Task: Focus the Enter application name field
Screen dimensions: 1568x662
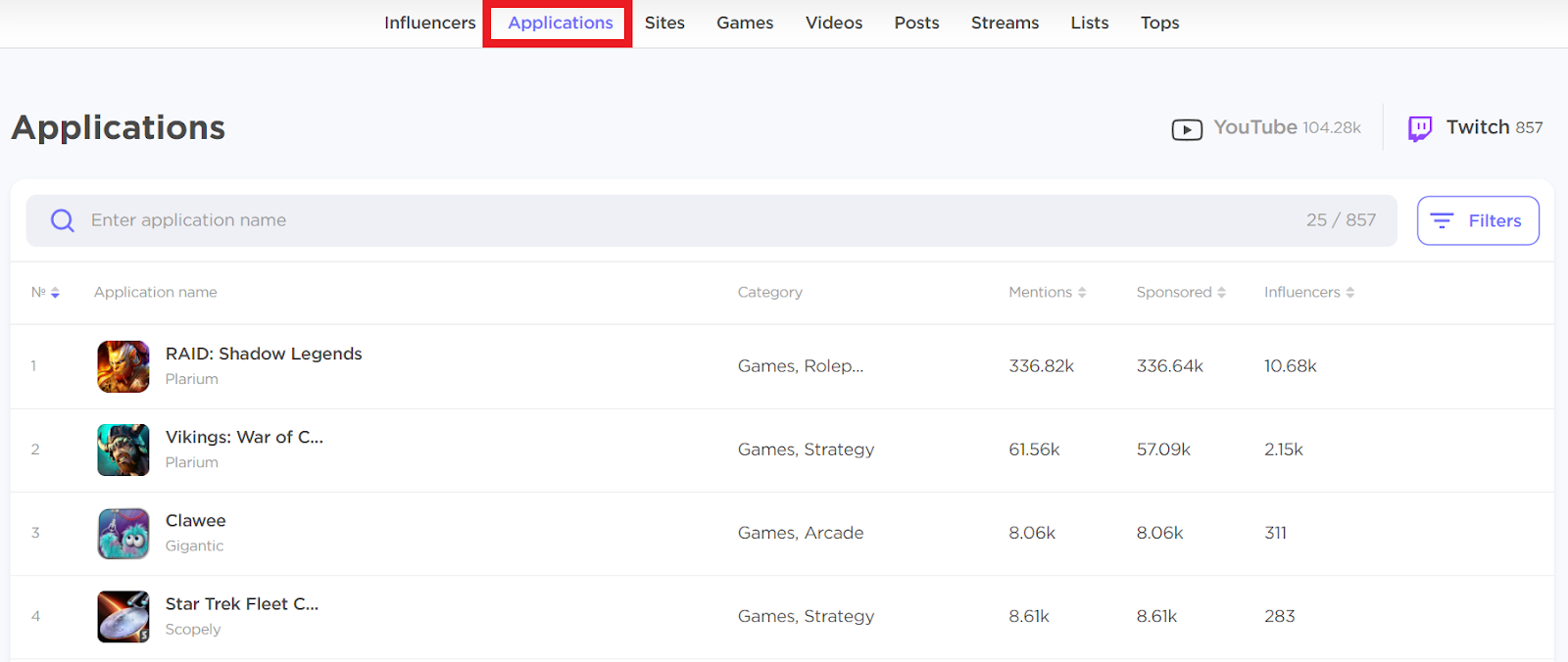Action: 711,220
